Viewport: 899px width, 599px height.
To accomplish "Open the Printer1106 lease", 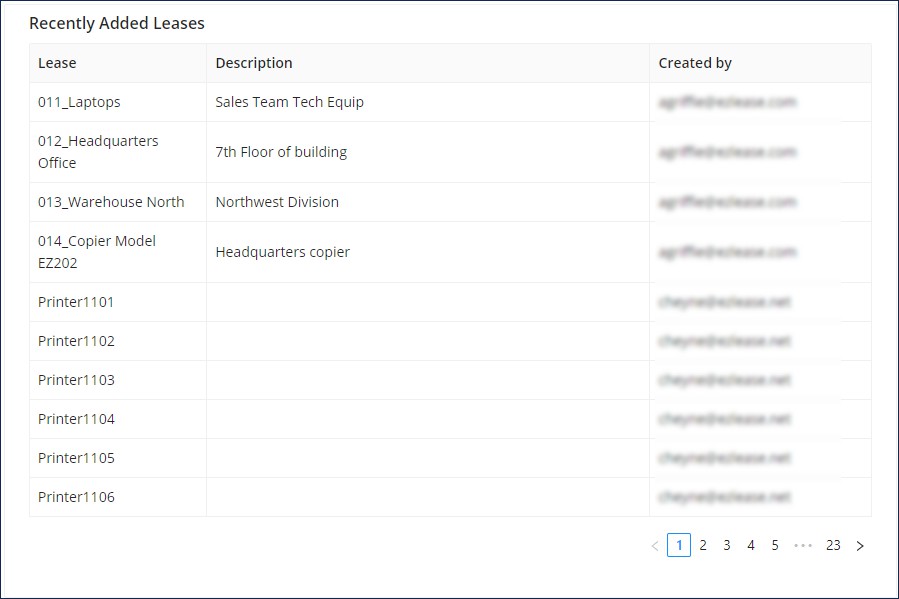I will (x=76, y=497).
